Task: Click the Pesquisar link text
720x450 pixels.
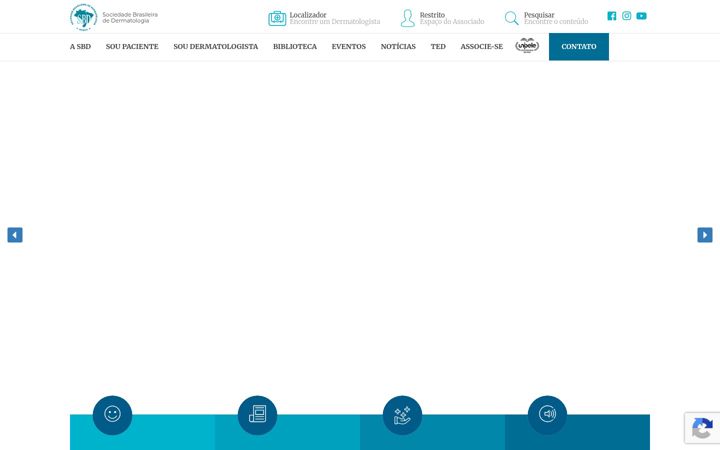Action: 539,15
